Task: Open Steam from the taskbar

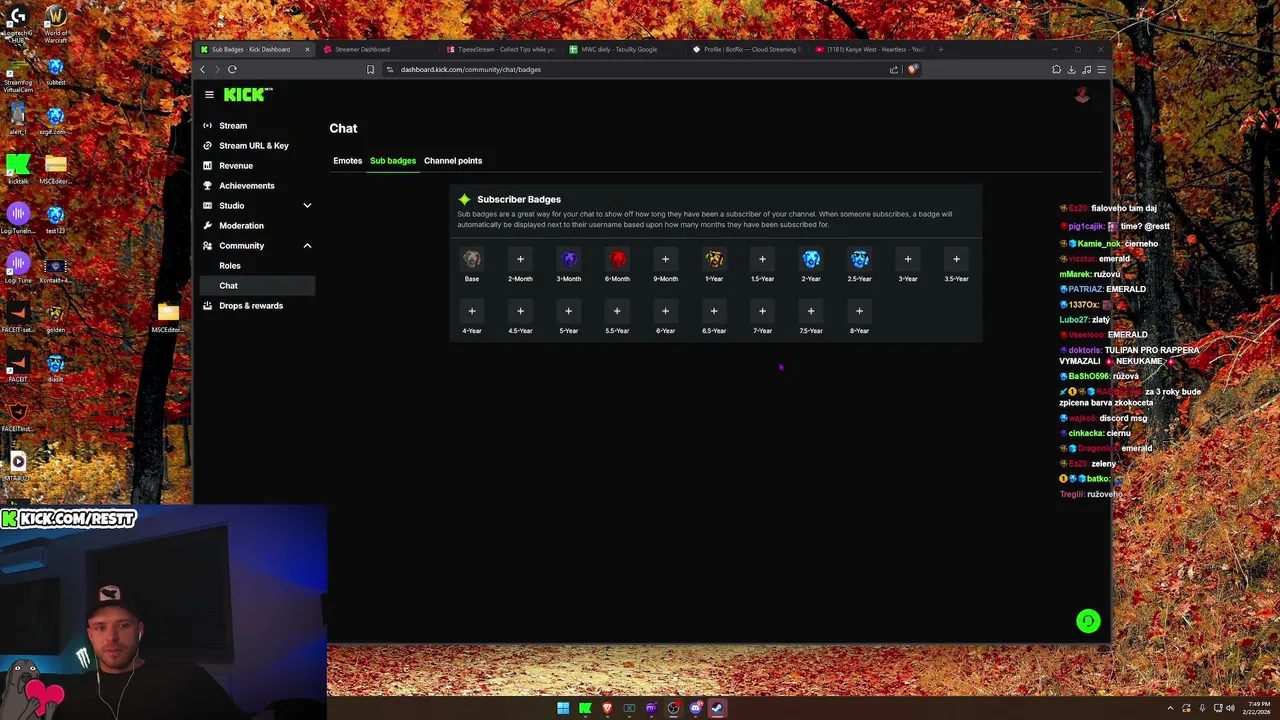Action: tap(717, 708)
